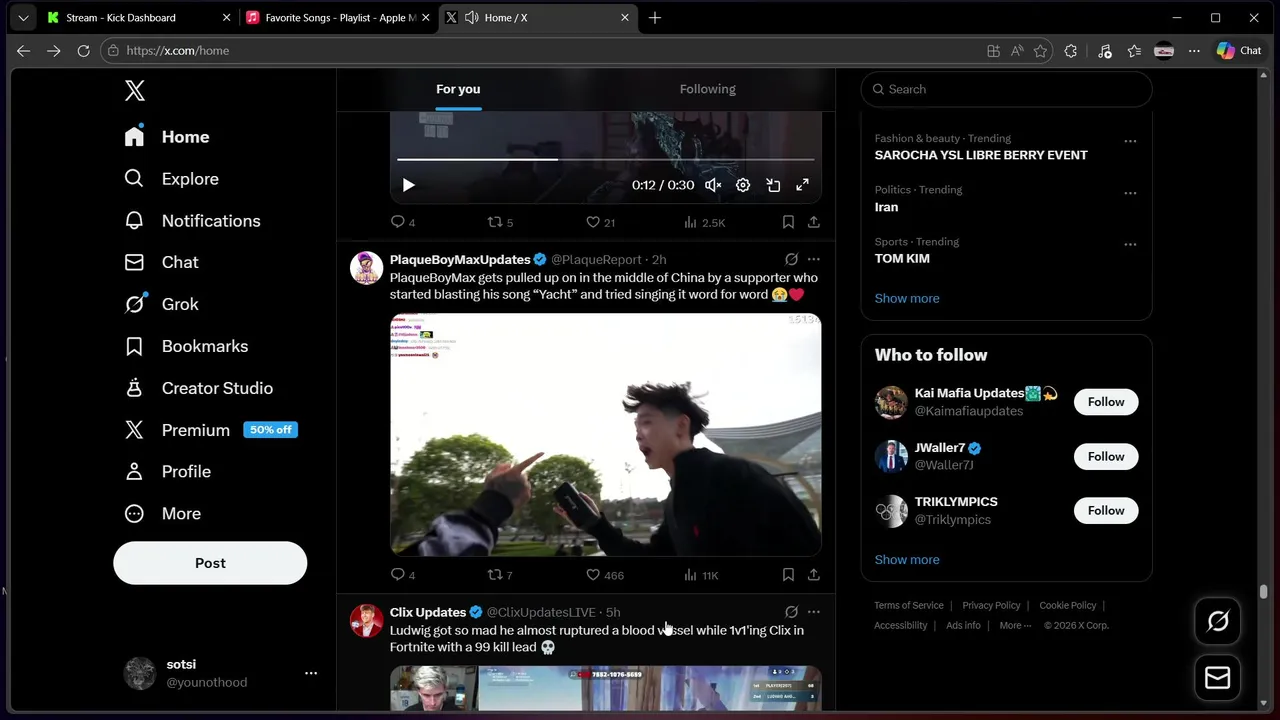The width and height of the screenshot is (1280, 720).
Task: Open Copilot Chat in browser
Action: point(1239,51)
